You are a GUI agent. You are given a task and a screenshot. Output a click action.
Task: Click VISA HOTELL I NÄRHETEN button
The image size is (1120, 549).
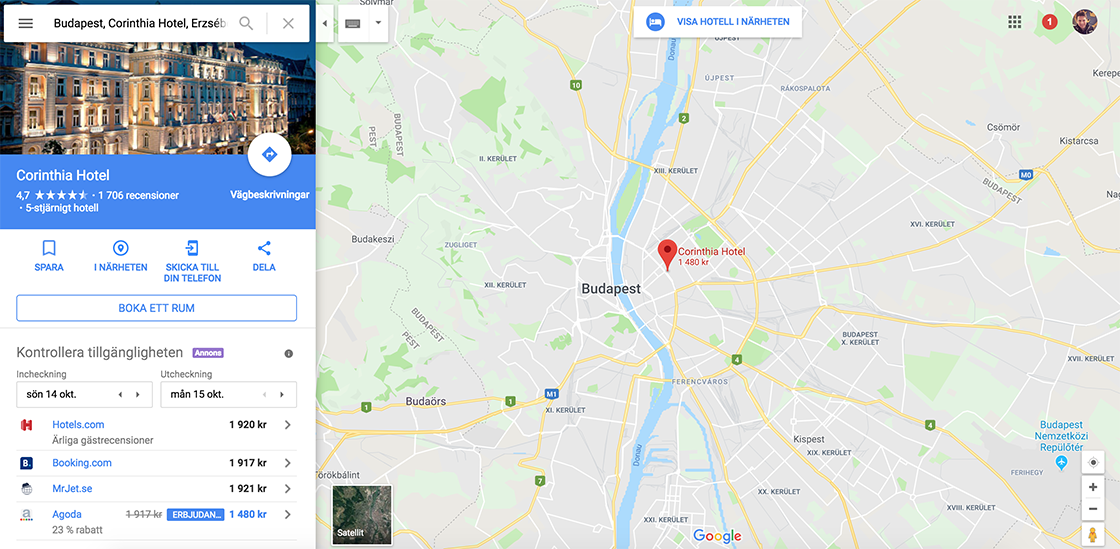click(x=717, y=22)
